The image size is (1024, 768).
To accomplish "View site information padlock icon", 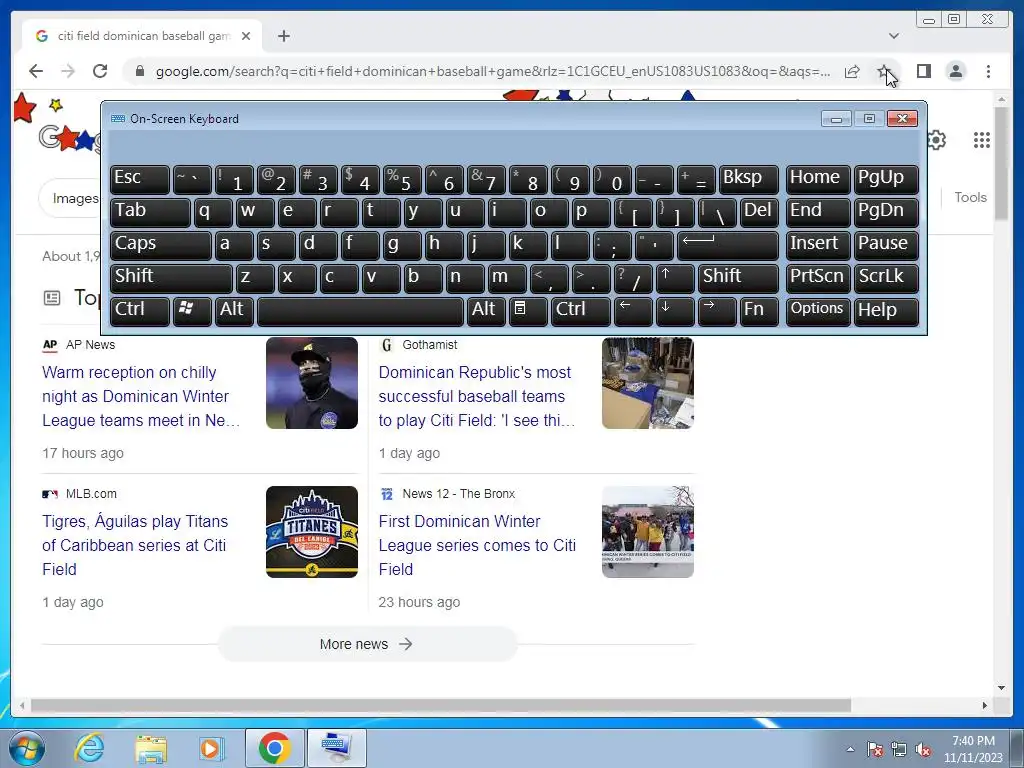I will pyautogui.click(x=139, y=71).
